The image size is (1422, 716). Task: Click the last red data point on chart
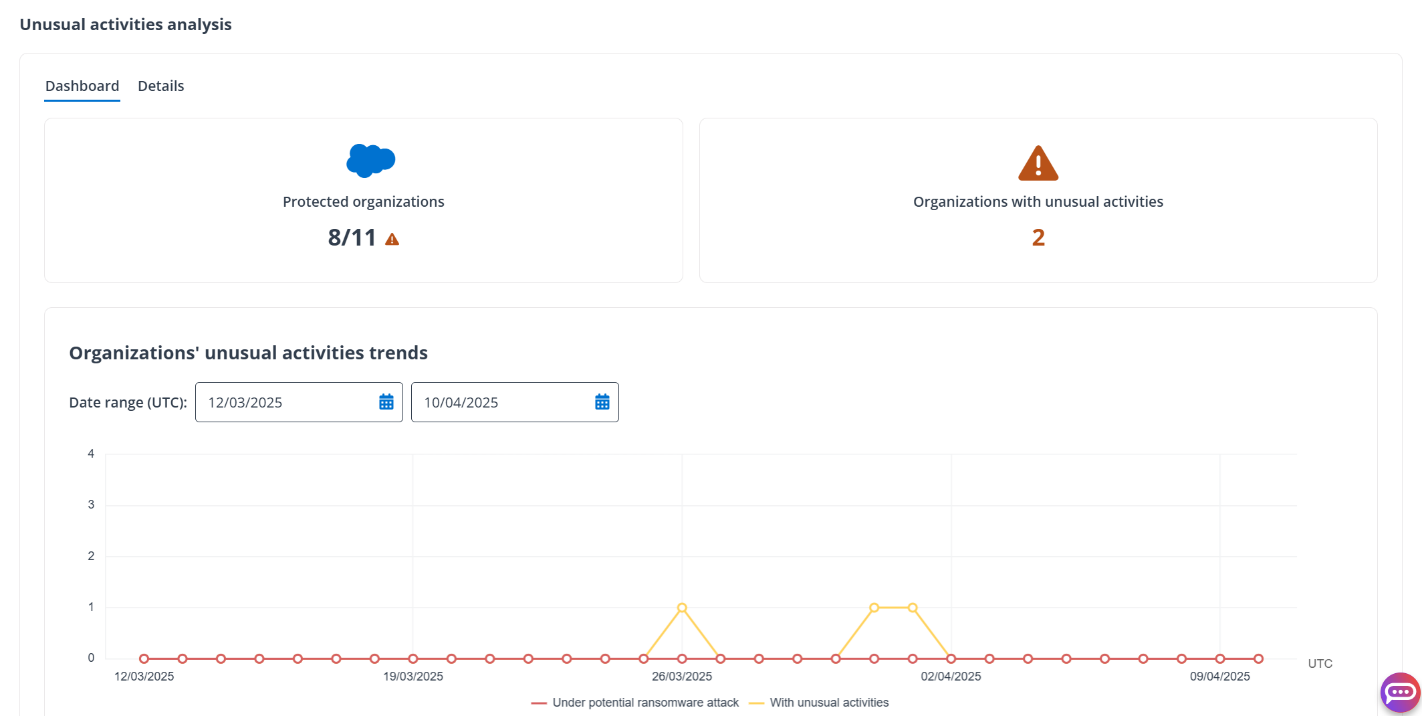(1258, 659)
